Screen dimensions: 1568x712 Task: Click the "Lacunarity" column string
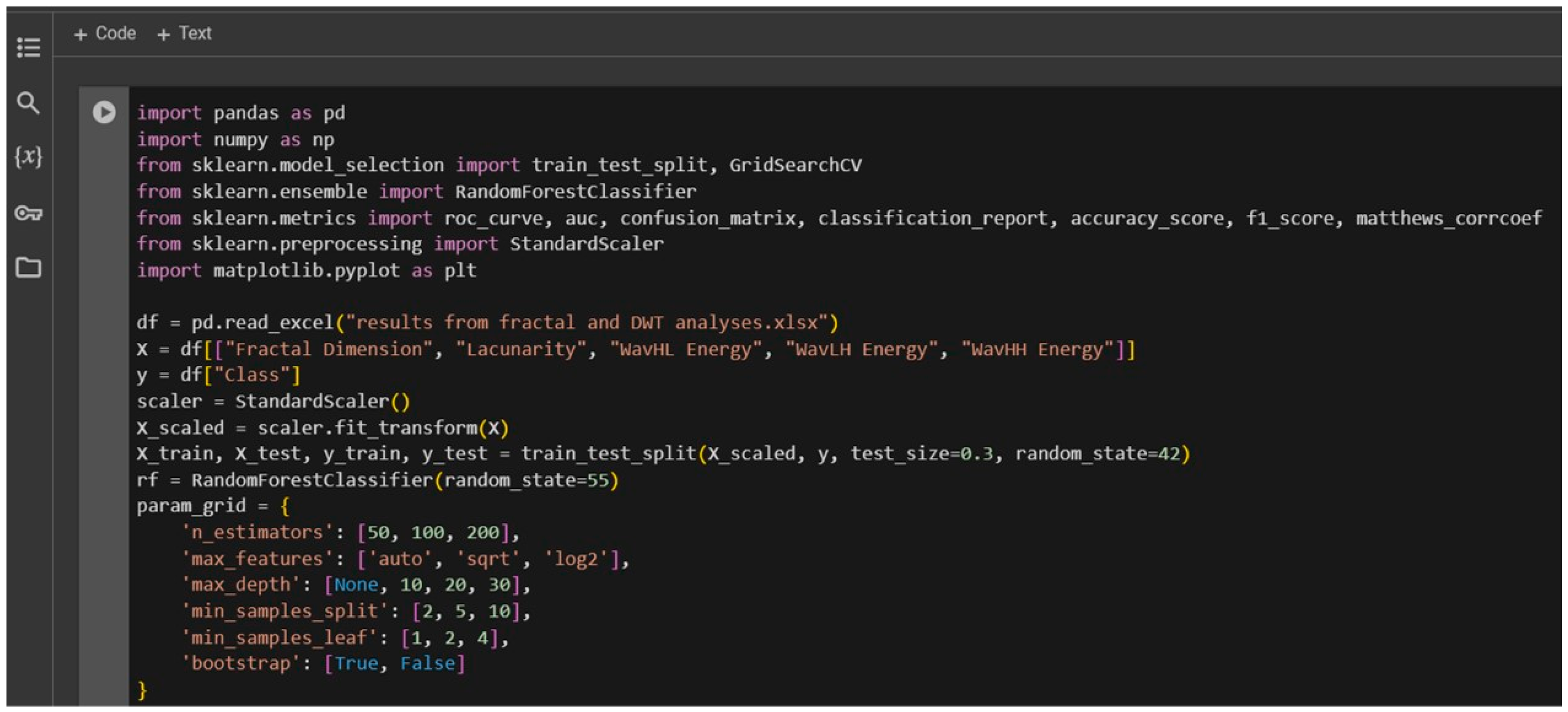point(521,349)
